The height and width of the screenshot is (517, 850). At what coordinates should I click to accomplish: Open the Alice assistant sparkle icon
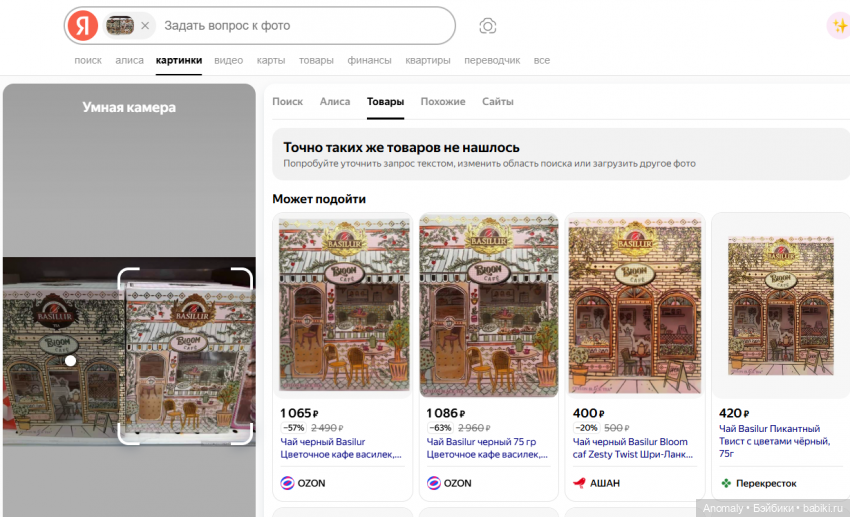838,26
